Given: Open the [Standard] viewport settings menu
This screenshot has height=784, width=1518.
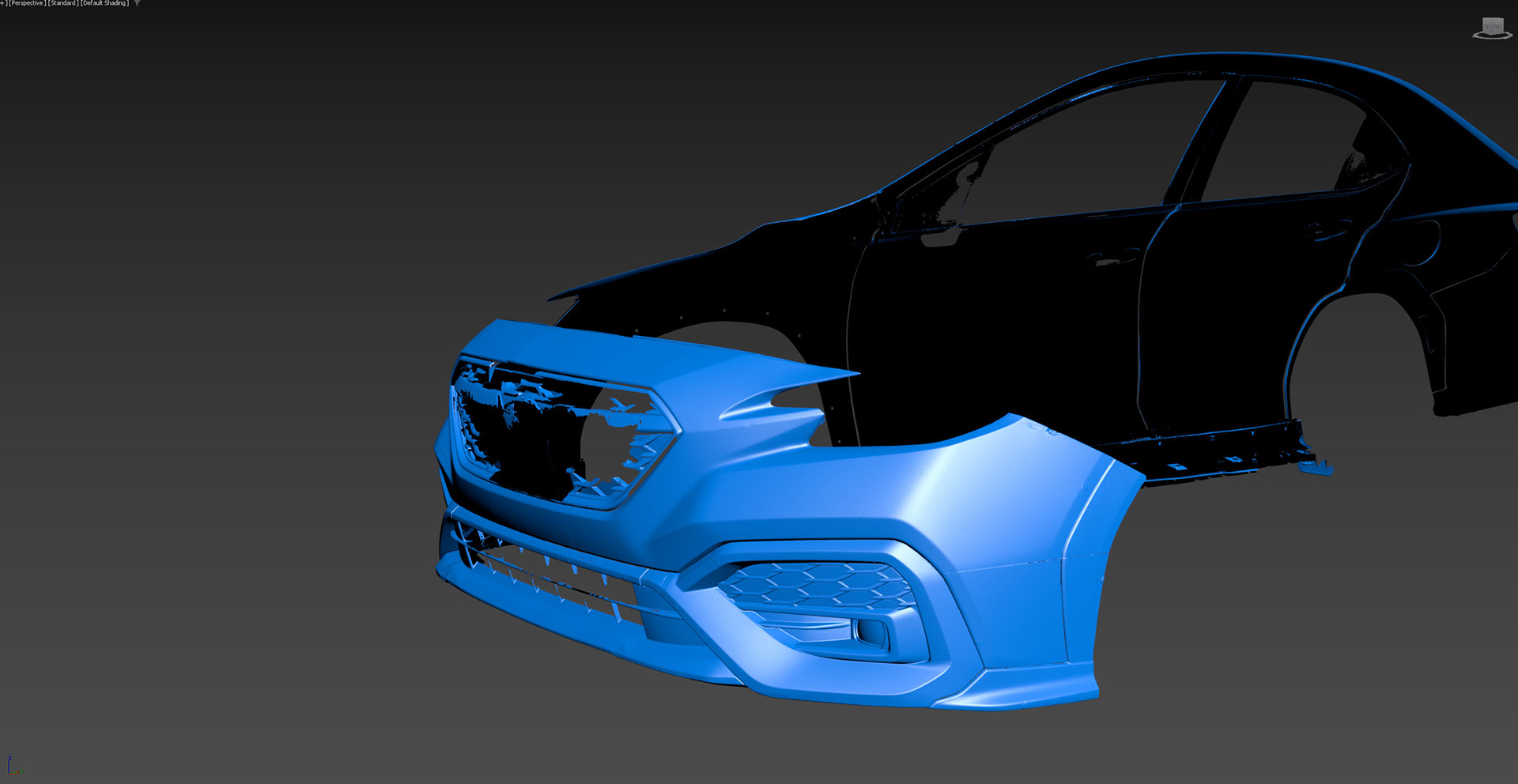Looking at the screenshot, I should pyautogui.click(x=63, y=3).
